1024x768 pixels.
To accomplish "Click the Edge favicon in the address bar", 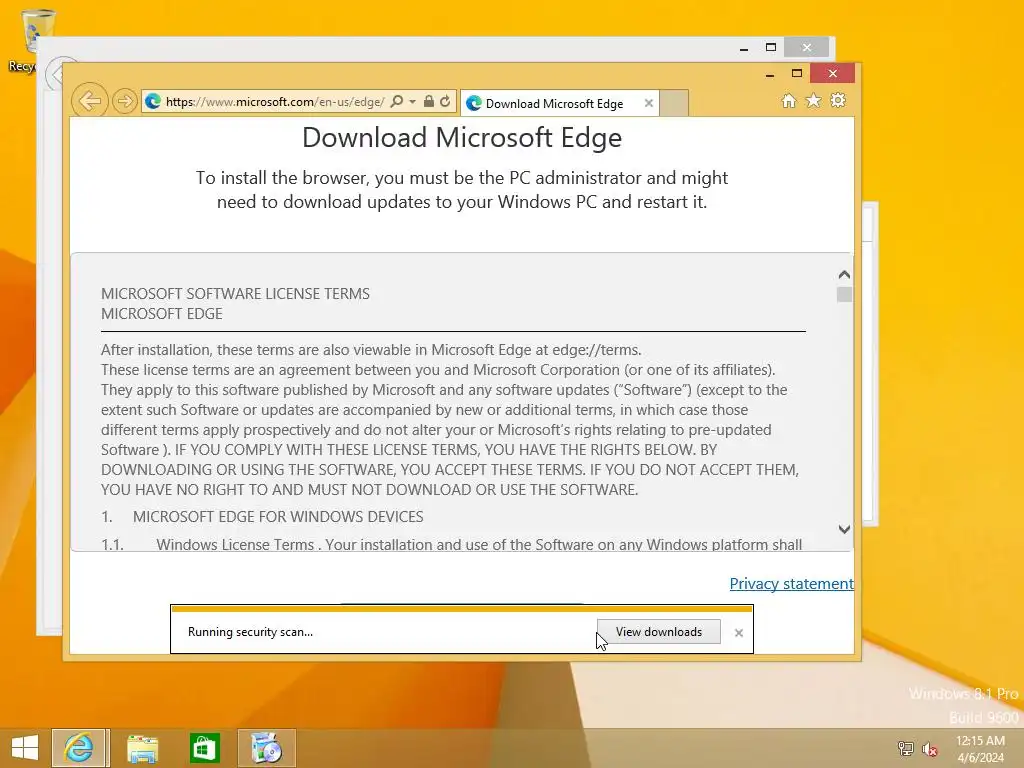I will point(153,101).
